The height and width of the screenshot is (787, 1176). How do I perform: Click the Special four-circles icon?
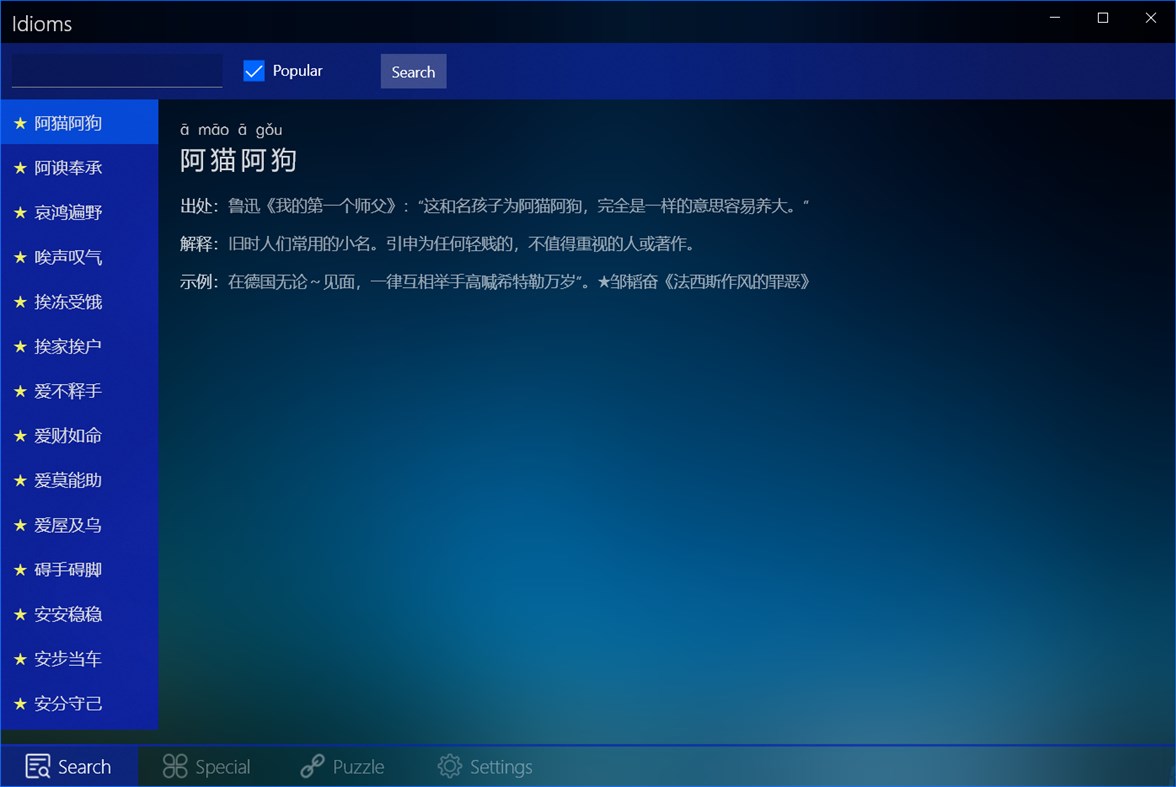tap(173, 766)
